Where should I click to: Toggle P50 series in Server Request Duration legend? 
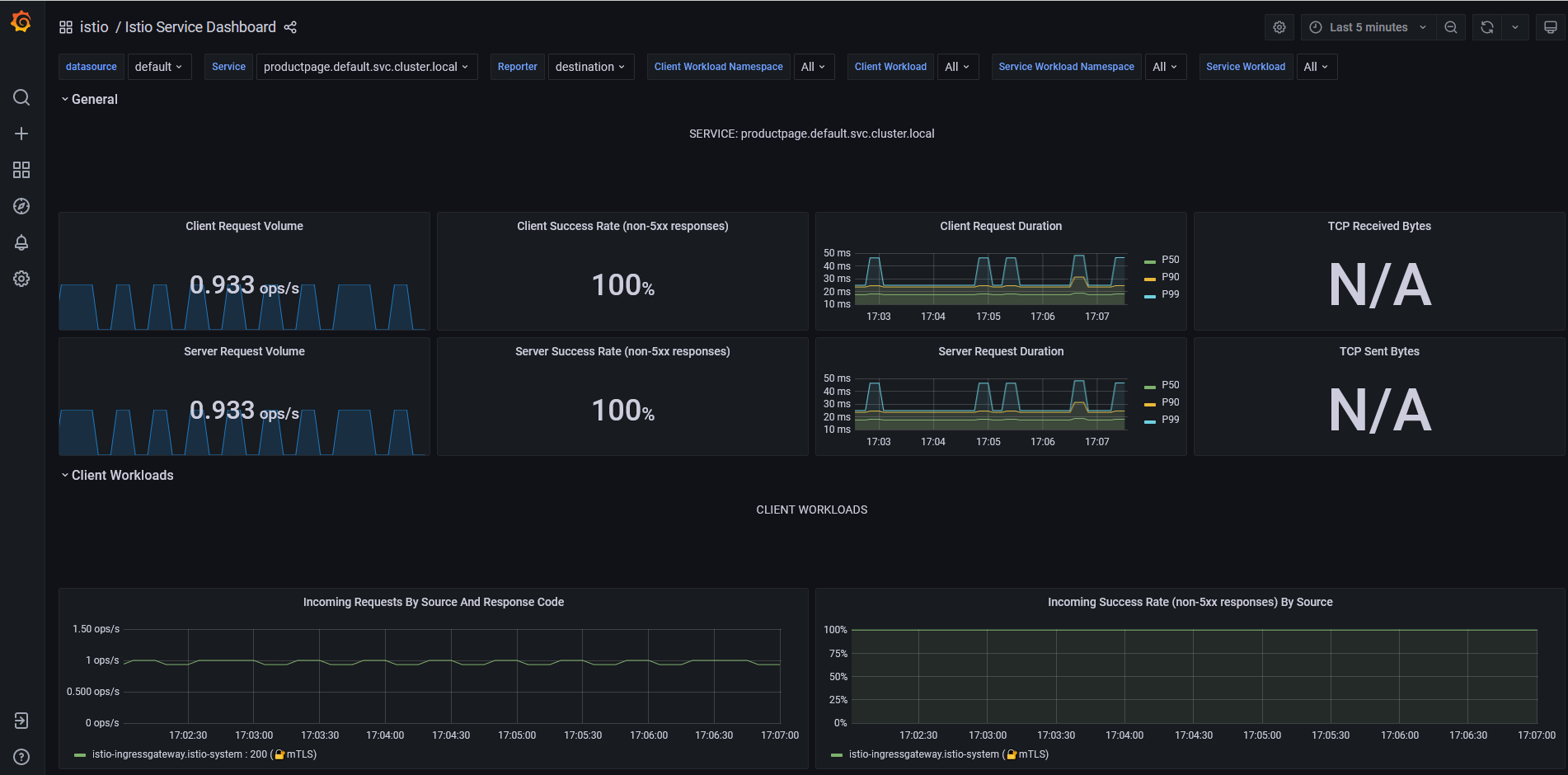point(1170,385)
